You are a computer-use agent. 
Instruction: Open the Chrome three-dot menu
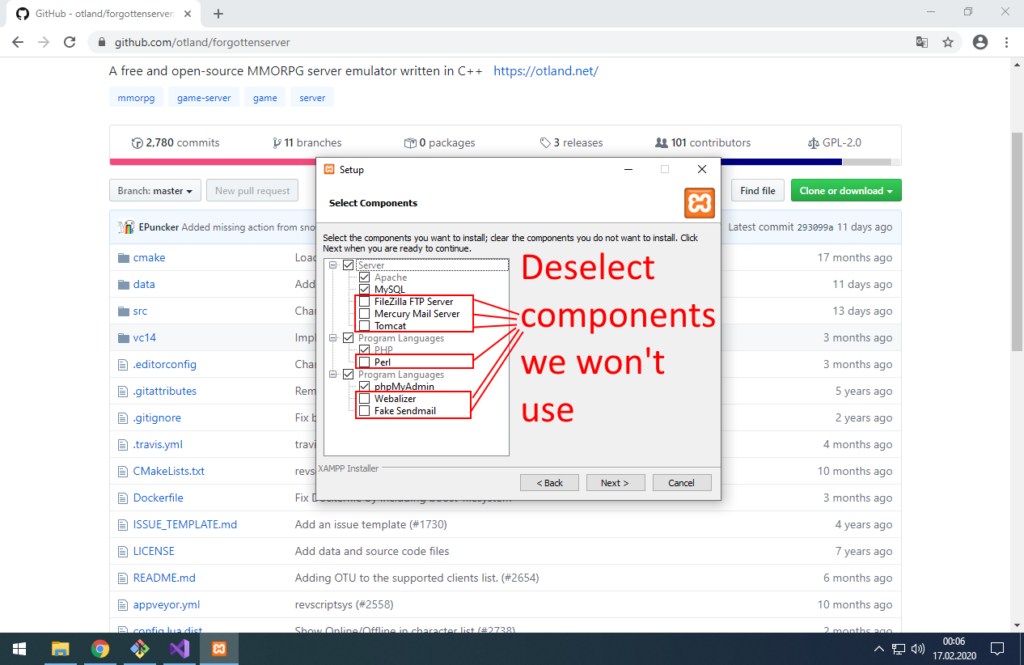[x=1006, y=42]
